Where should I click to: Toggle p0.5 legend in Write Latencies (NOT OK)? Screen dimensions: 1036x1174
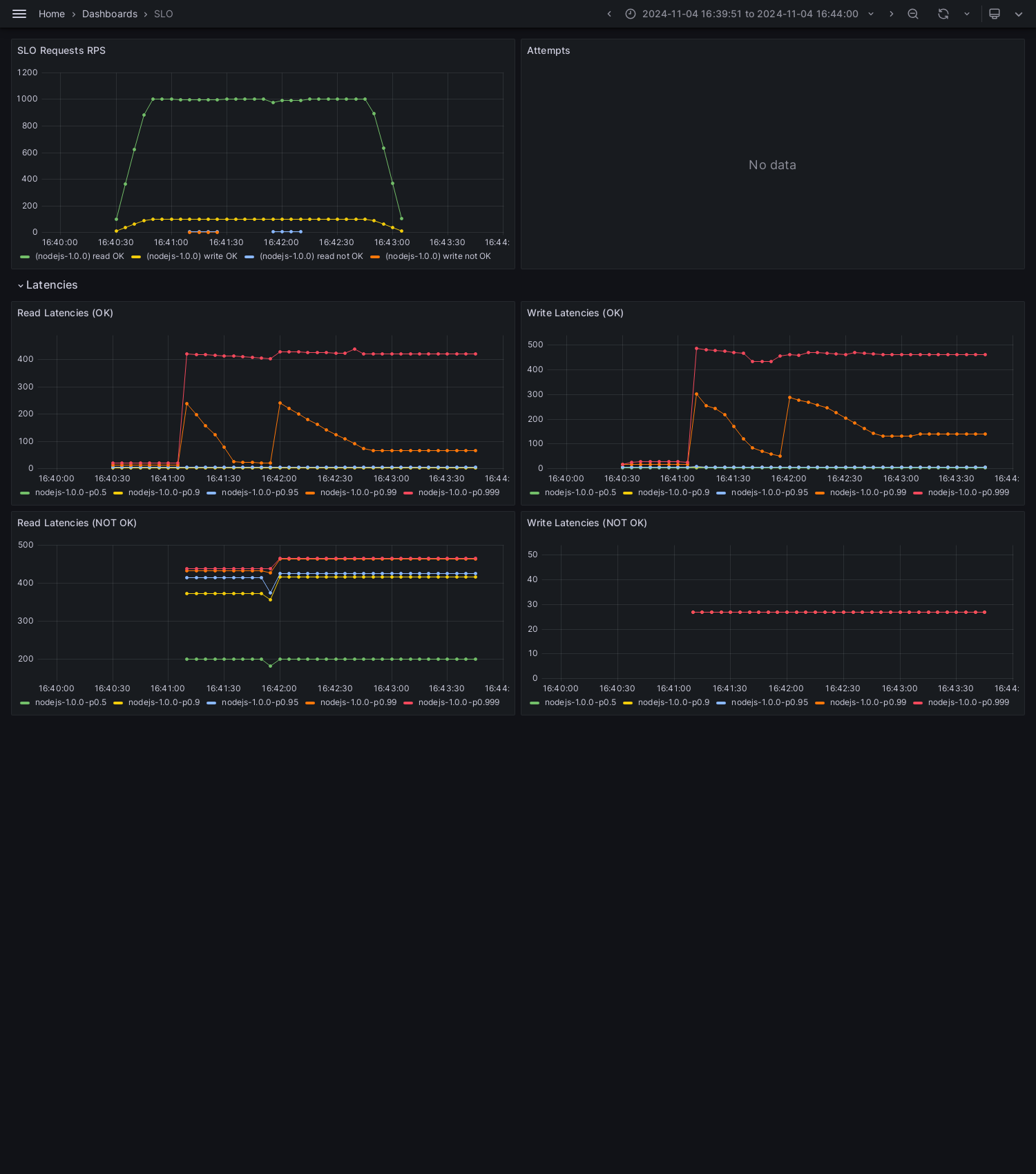click(x=581, y=702)
